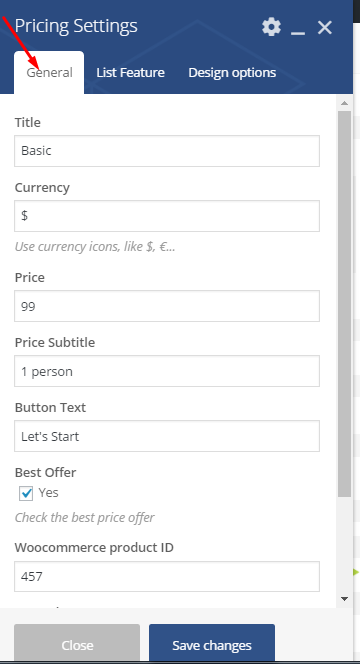
Task: Click the scrollbar down arrow
Action: [x=344, y=599]
